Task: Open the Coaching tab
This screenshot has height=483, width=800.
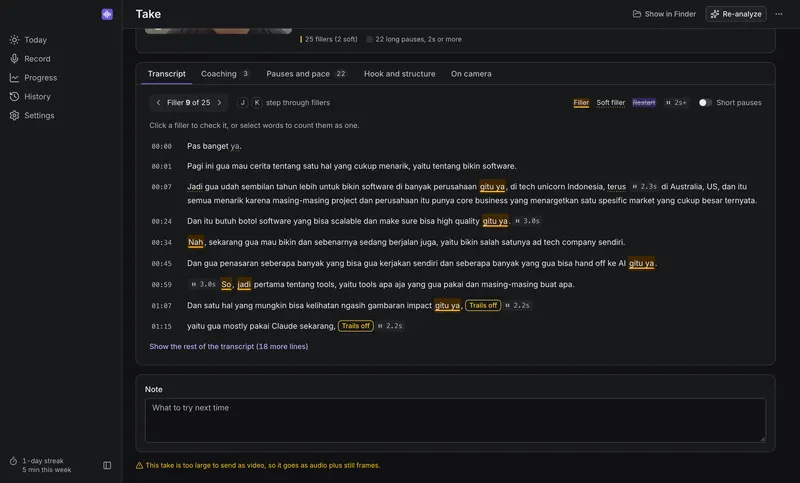Action: click(x=225, y=74)
